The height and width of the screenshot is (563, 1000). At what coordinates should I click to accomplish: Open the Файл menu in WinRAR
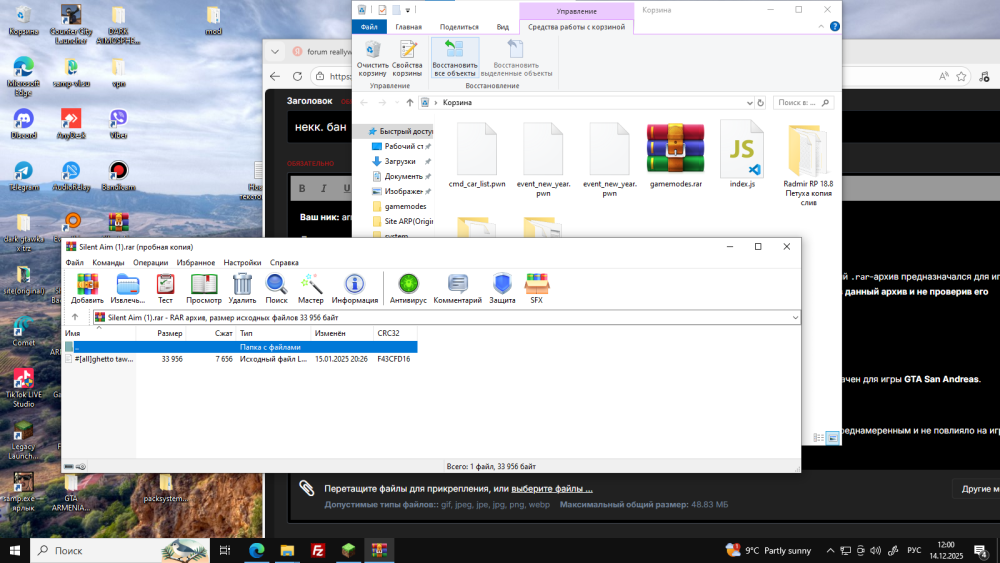tap(75, 263)
